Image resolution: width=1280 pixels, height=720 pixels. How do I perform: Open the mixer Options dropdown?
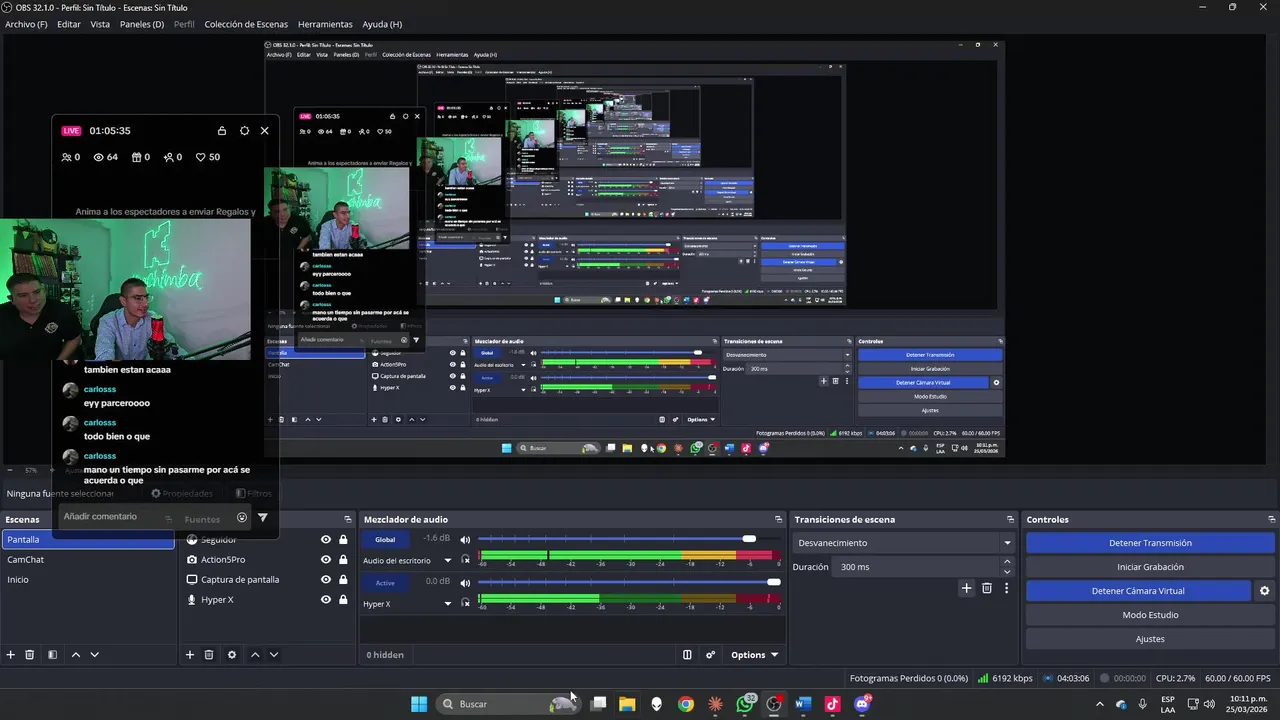(754, 655)
